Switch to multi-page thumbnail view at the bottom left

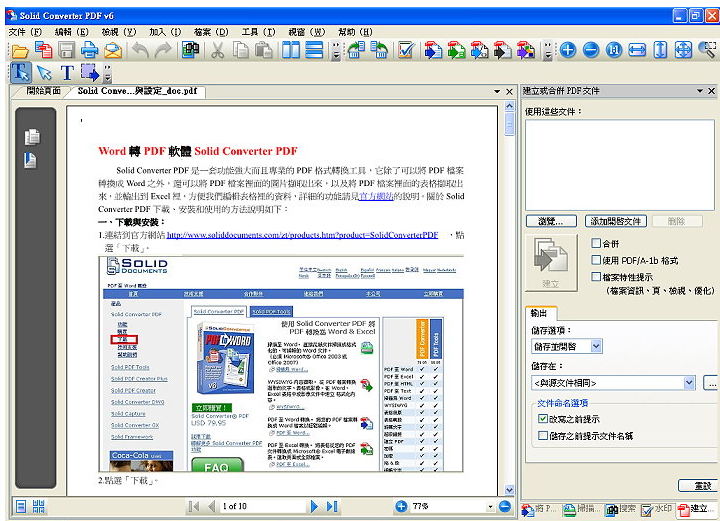coord(39,506)
